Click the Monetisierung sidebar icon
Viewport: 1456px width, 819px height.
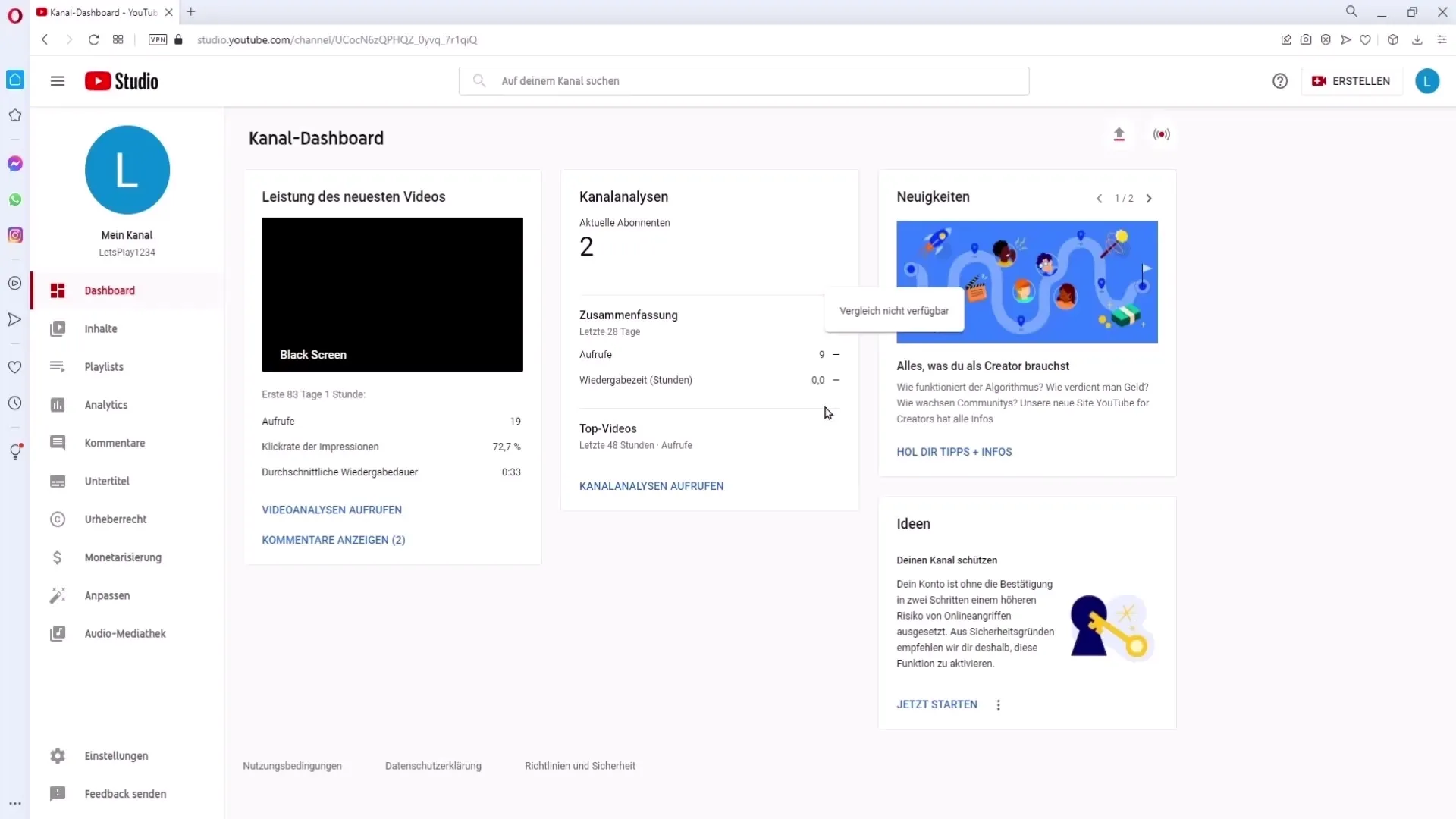pos(57,557)
